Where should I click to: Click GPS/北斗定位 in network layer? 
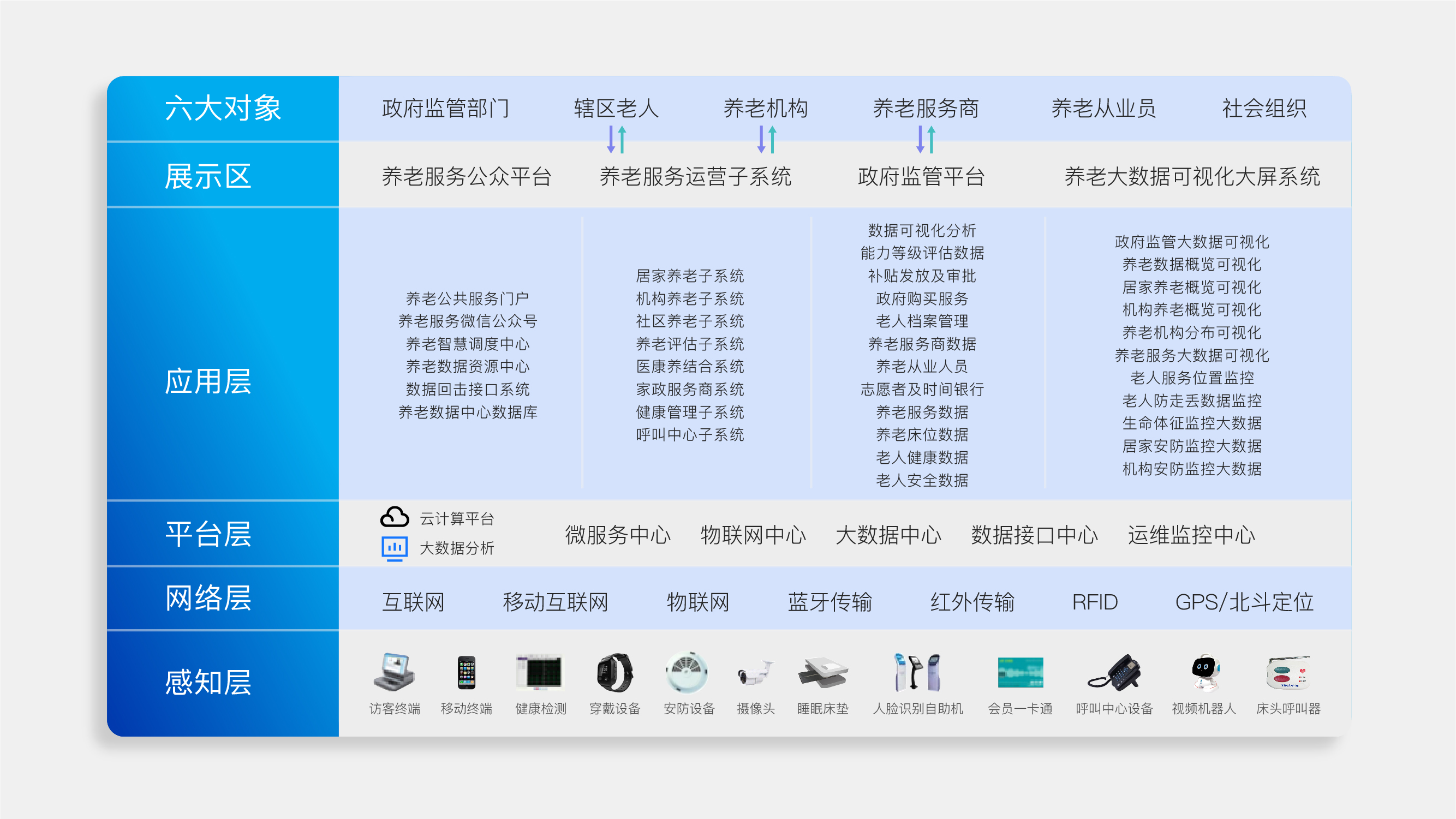[x=1244, y=602]
